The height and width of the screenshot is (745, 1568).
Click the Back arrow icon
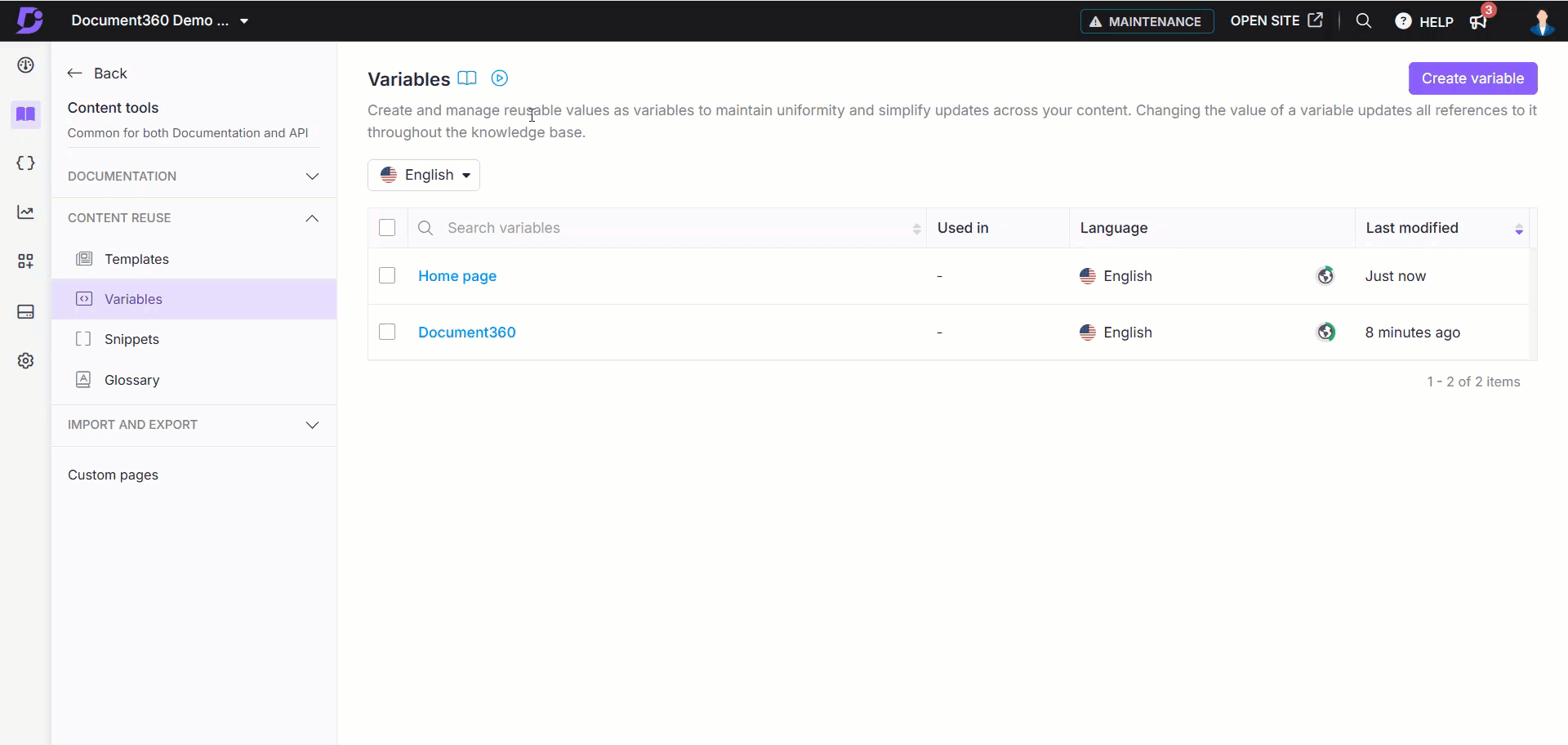tap(75, 74)
